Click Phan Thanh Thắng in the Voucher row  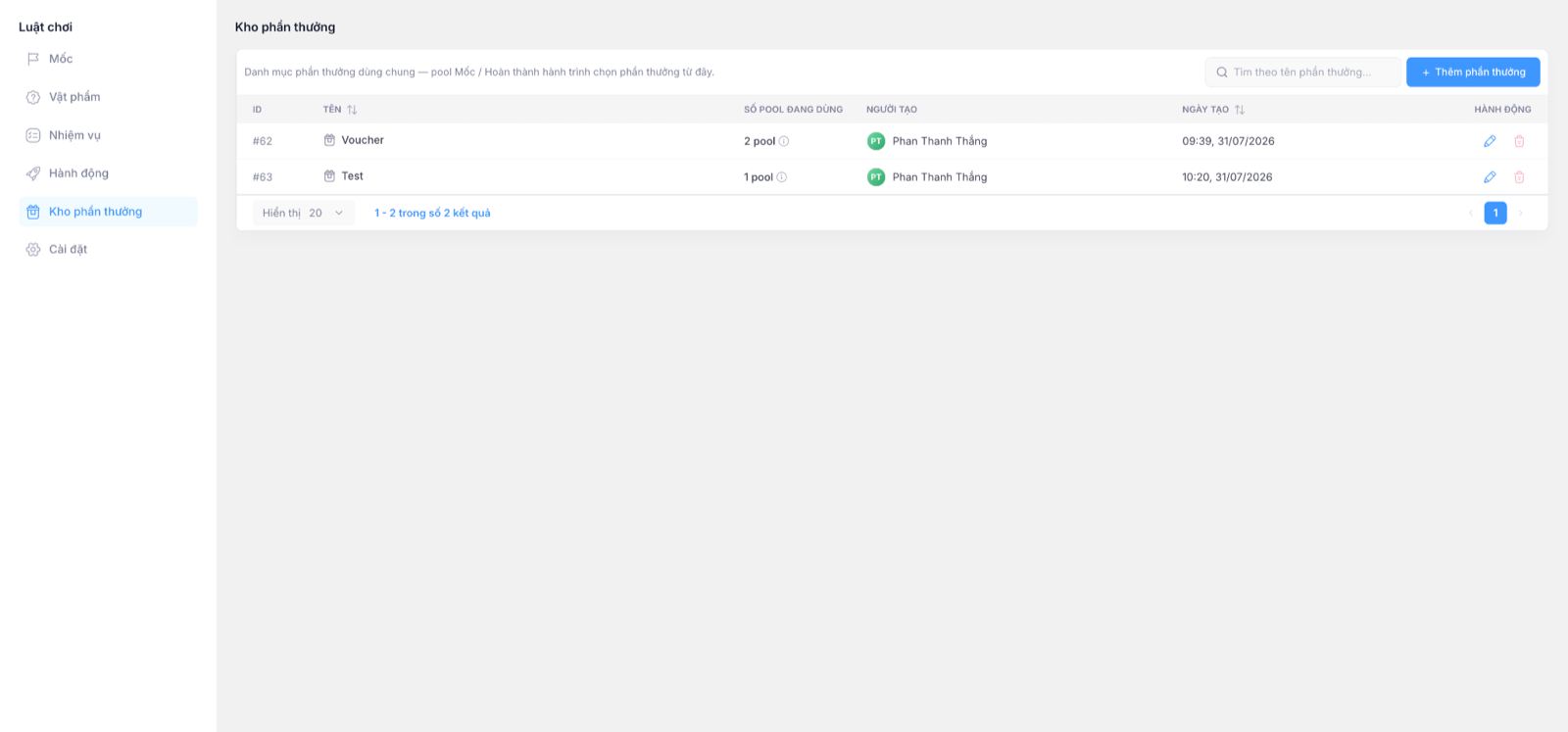click(x=940, y=141)
